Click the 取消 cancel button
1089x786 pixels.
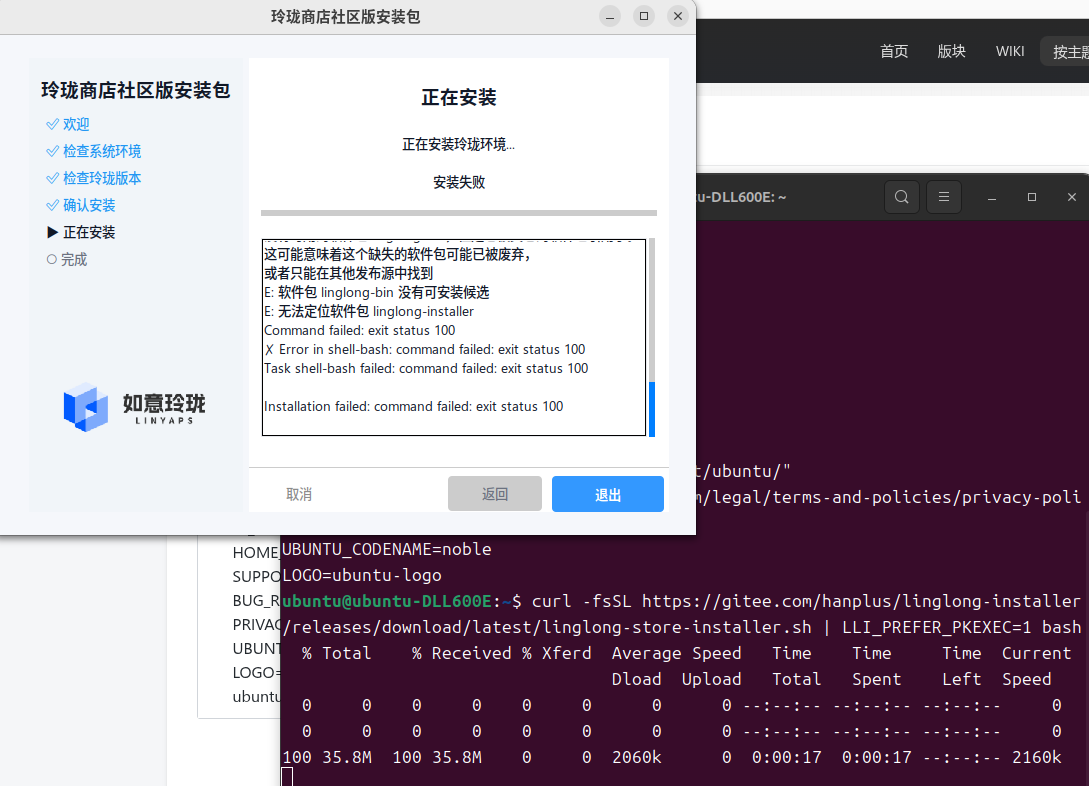point(299,494)
